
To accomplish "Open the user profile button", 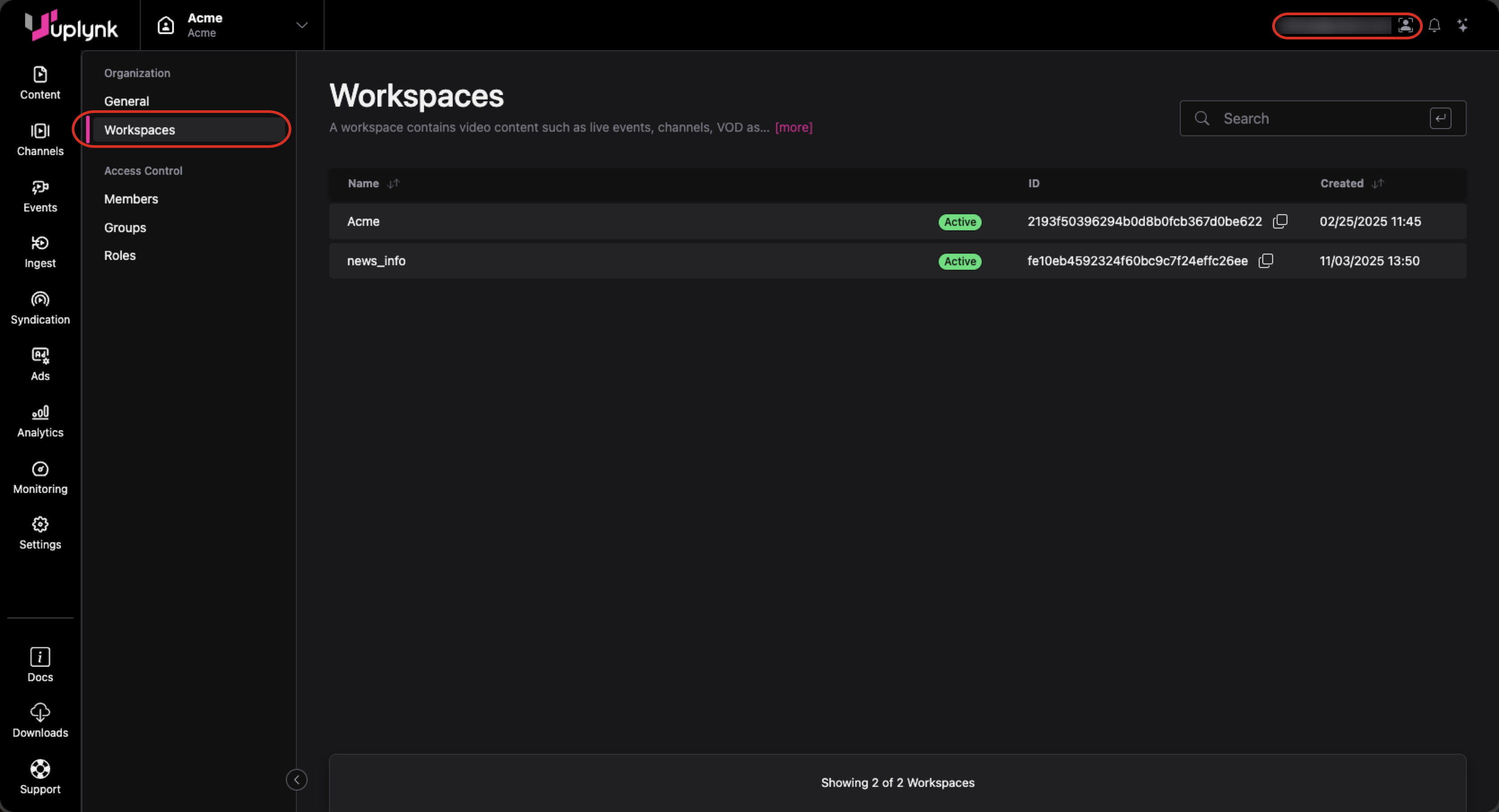I will pos(1405,26).
